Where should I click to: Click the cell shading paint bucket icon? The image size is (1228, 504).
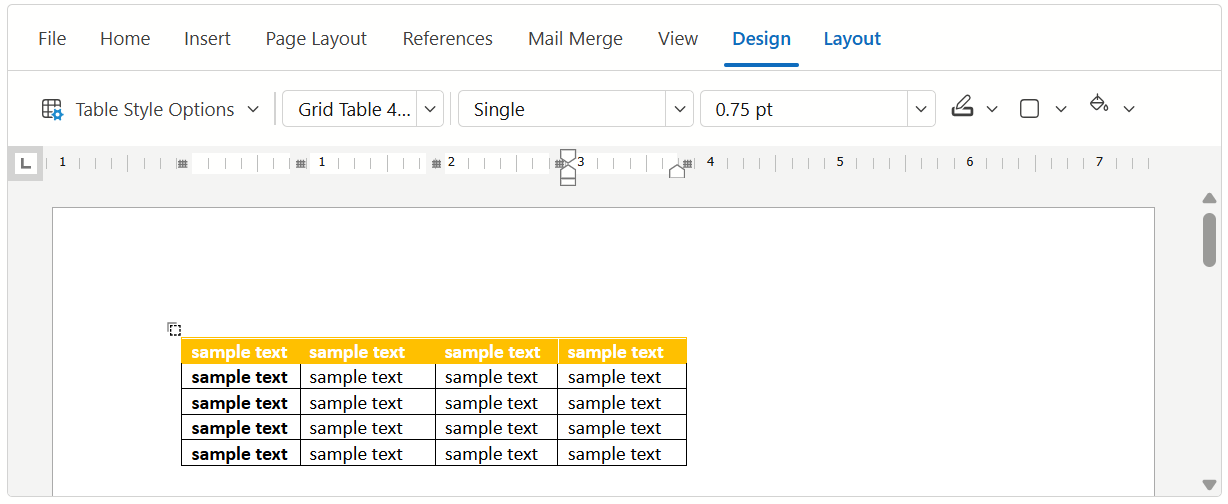click(x=1098, y=104)
